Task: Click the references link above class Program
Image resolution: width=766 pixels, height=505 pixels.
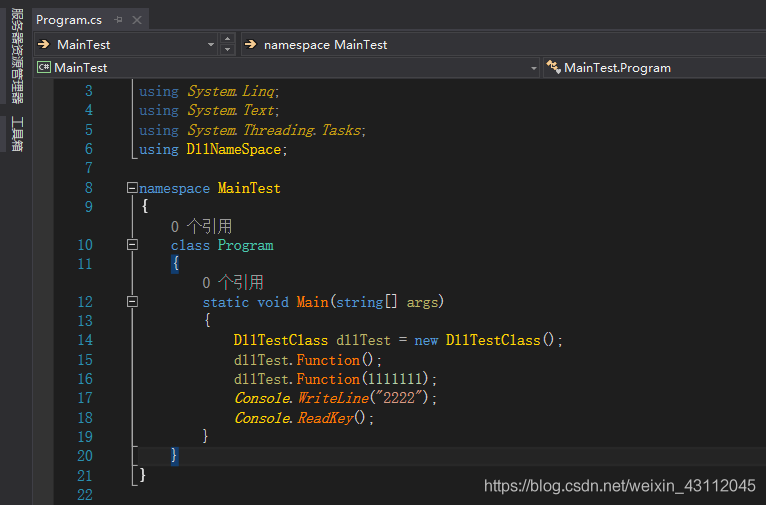Action: pyautogui.click(x=201, y=227)
